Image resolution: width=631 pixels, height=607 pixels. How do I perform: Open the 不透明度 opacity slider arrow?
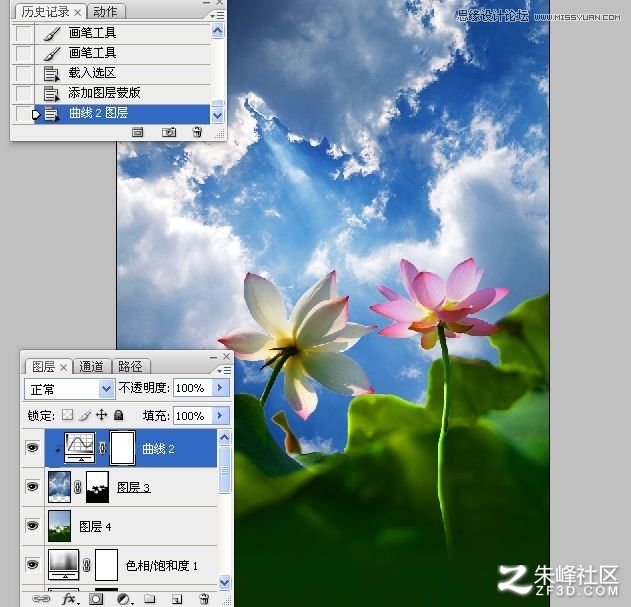220,388
